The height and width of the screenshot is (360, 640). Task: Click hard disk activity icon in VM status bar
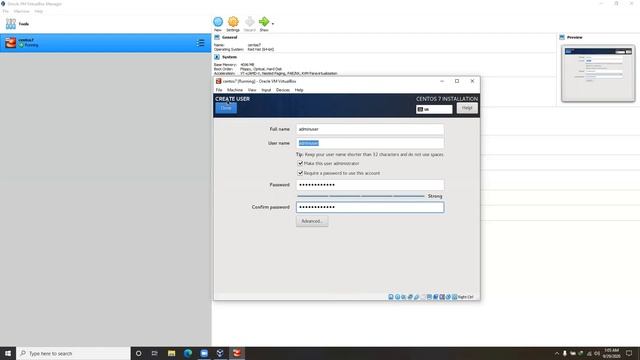(x=391, y=297)
